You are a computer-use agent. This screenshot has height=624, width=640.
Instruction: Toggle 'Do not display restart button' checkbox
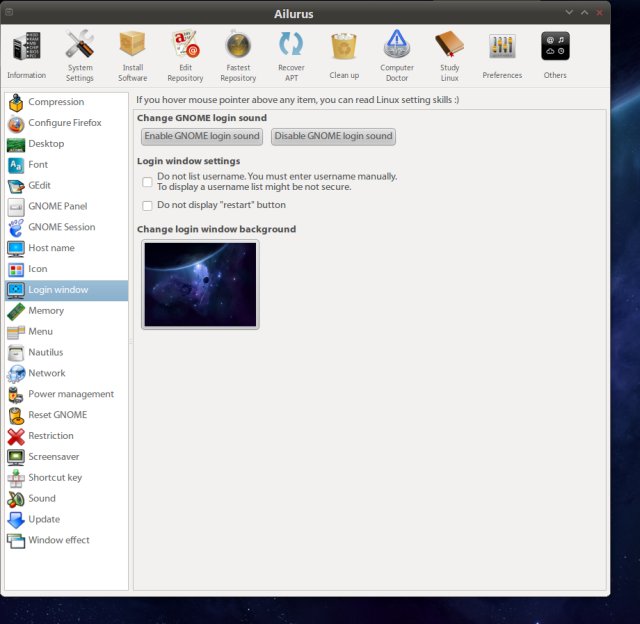click(x=147, y=206)
